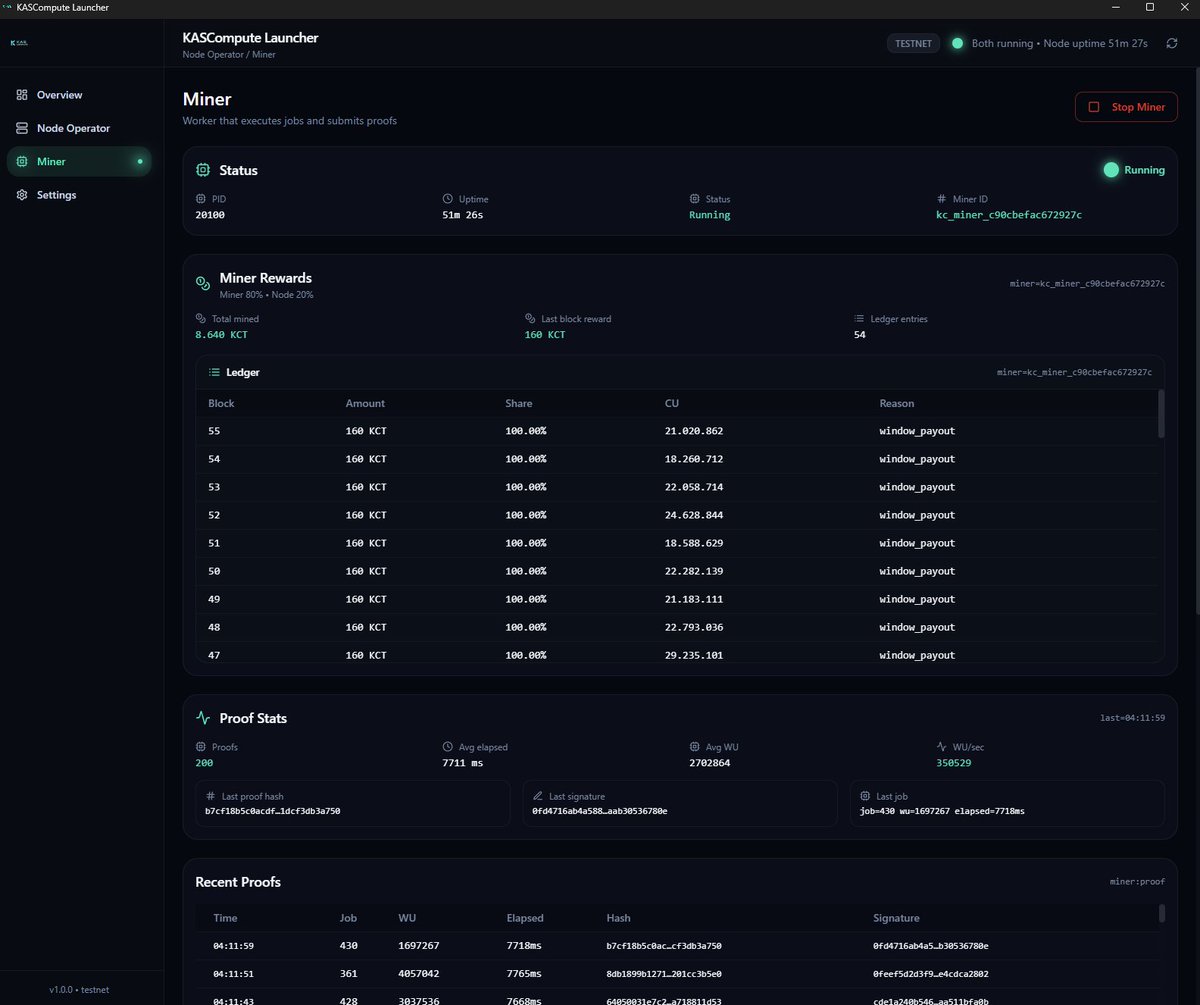Select the Miner sidebar item
The height and width of the screenshot is (1005, 1200).
tap(79, 161)
